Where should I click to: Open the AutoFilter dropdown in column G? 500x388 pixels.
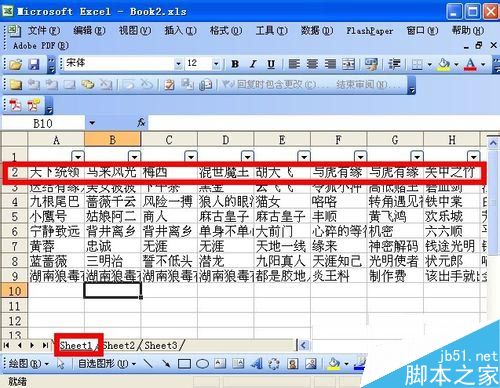pos(417,156)
